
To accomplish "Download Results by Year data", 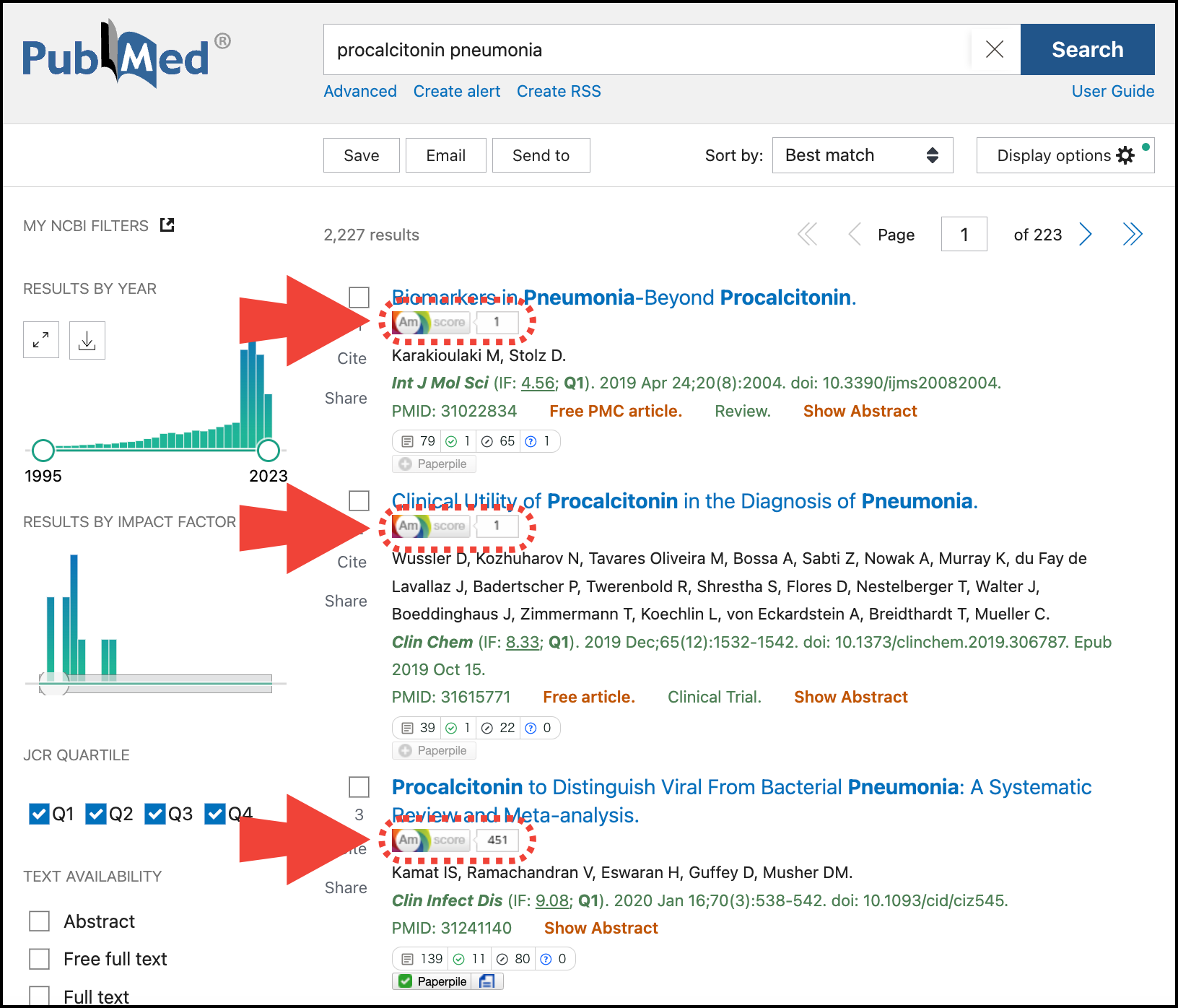I will click(87, 339).
